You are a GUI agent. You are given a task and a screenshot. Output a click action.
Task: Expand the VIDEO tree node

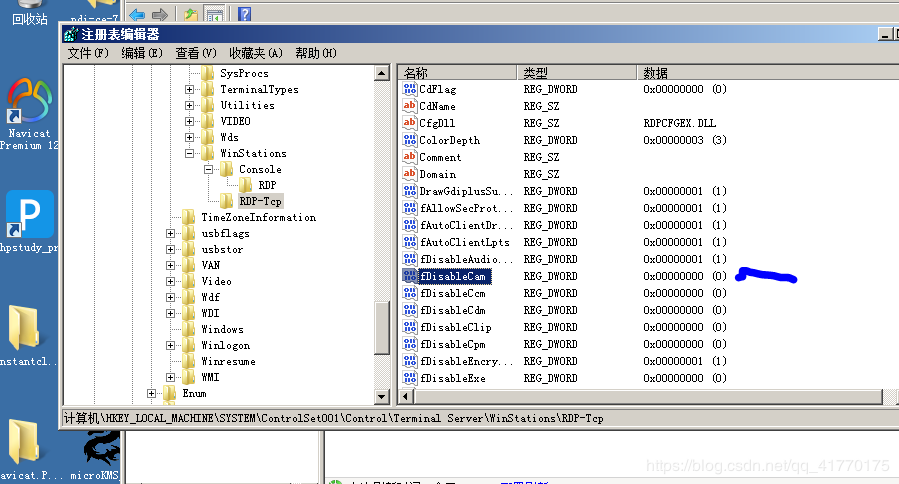[189, 122]
